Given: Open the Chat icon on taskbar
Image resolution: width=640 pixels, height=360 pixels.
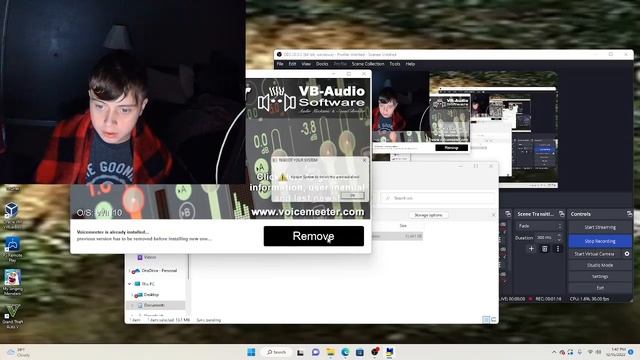Looking at the screenshot, I should click(315, 352).
